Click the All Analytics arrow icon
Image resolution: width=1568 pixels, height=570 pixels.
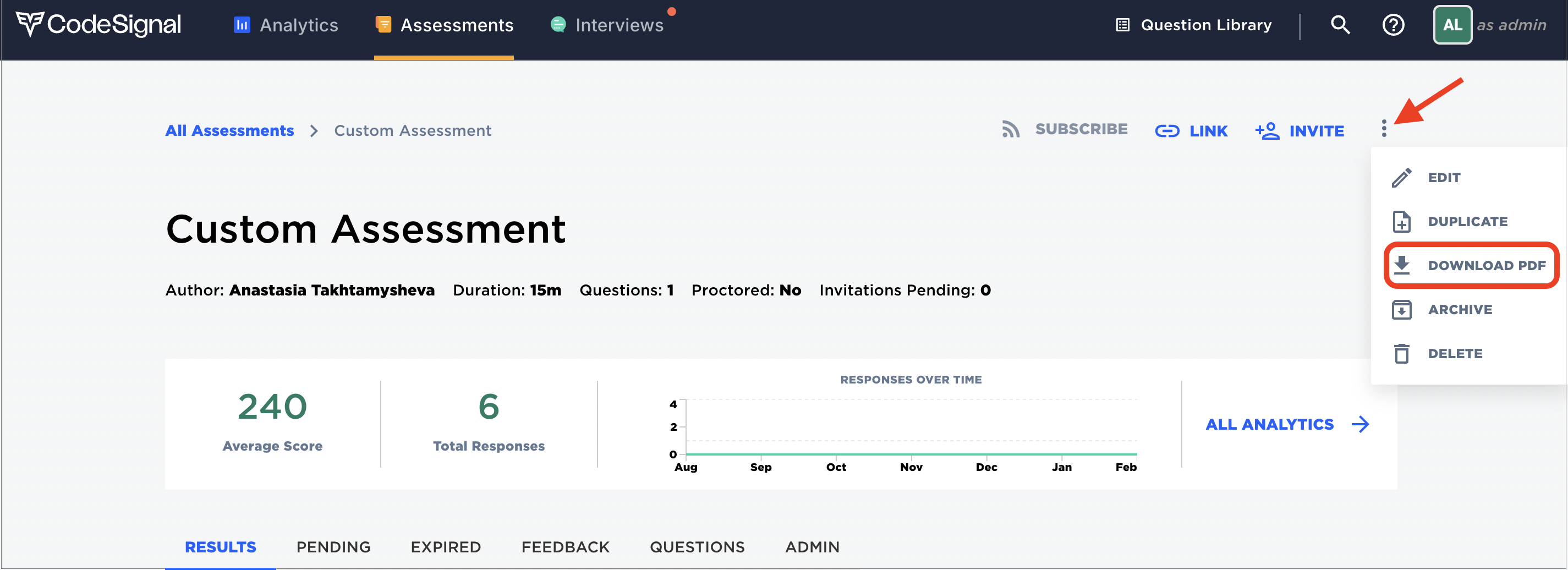(x=1360, y=424)
